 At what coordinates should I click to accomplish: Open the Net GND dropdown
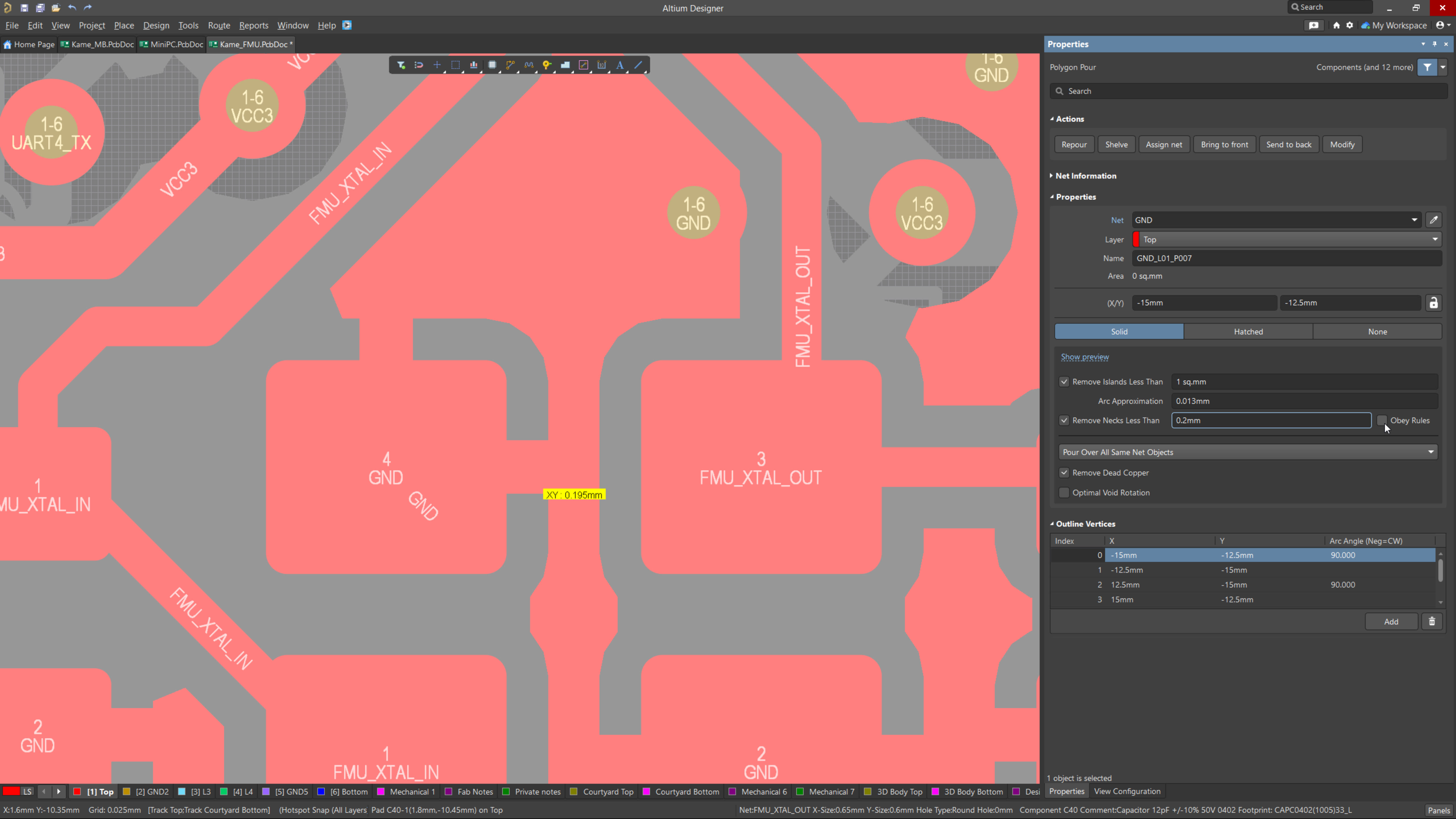(1414, 220)
